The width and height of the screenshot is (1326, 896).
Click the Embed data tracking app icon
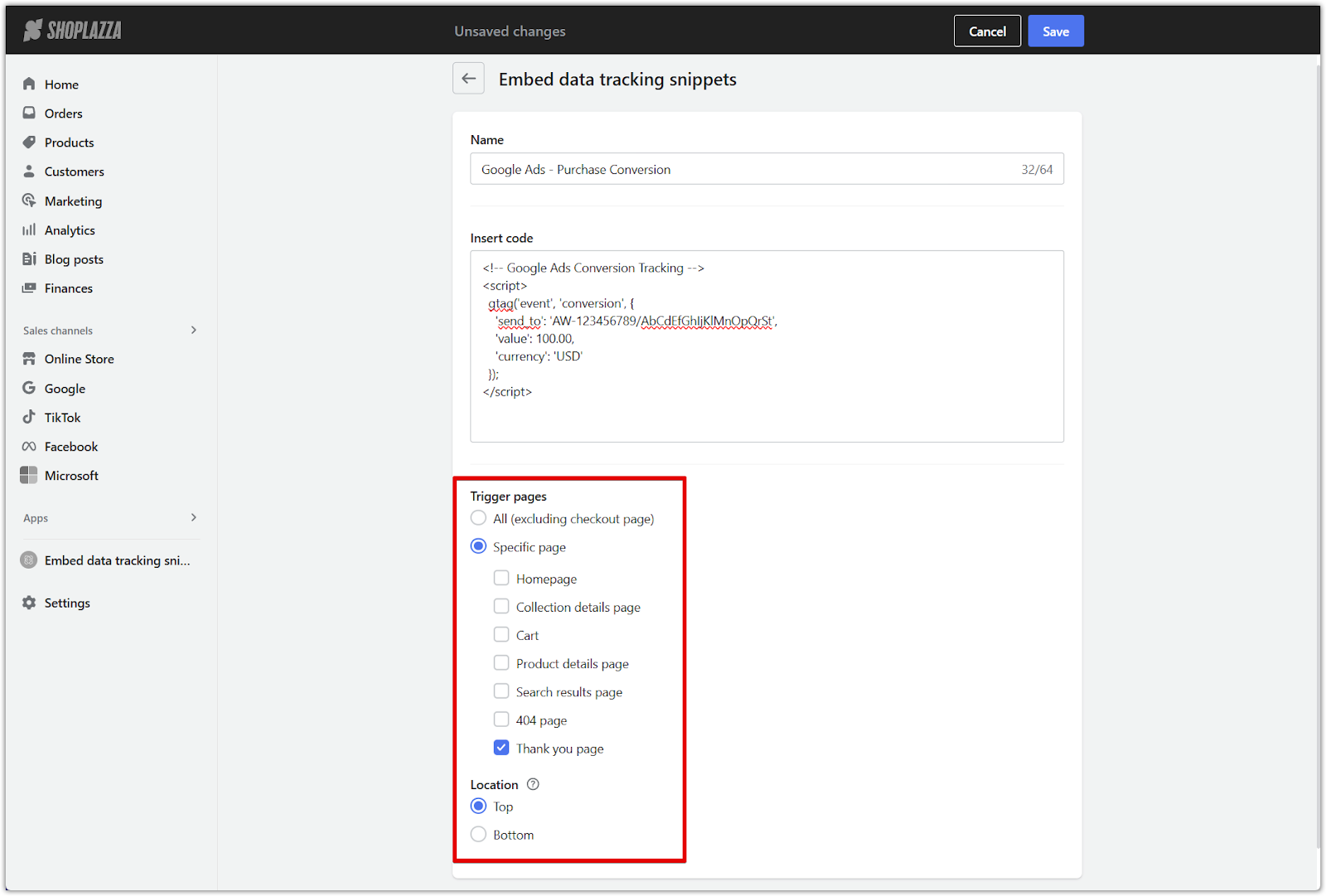click(29, 560)
